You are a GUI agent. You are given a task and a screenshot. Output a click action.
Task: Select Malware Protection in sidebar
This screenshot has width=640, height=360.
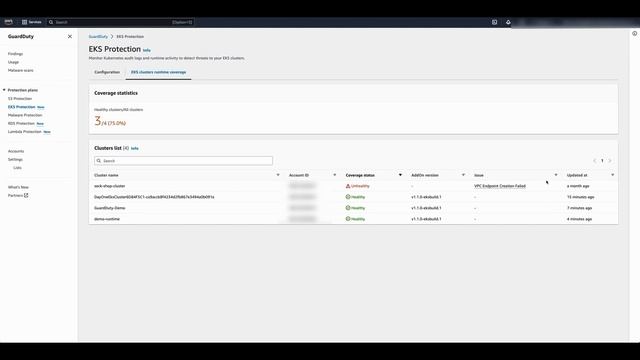click(x=25, y=115)
